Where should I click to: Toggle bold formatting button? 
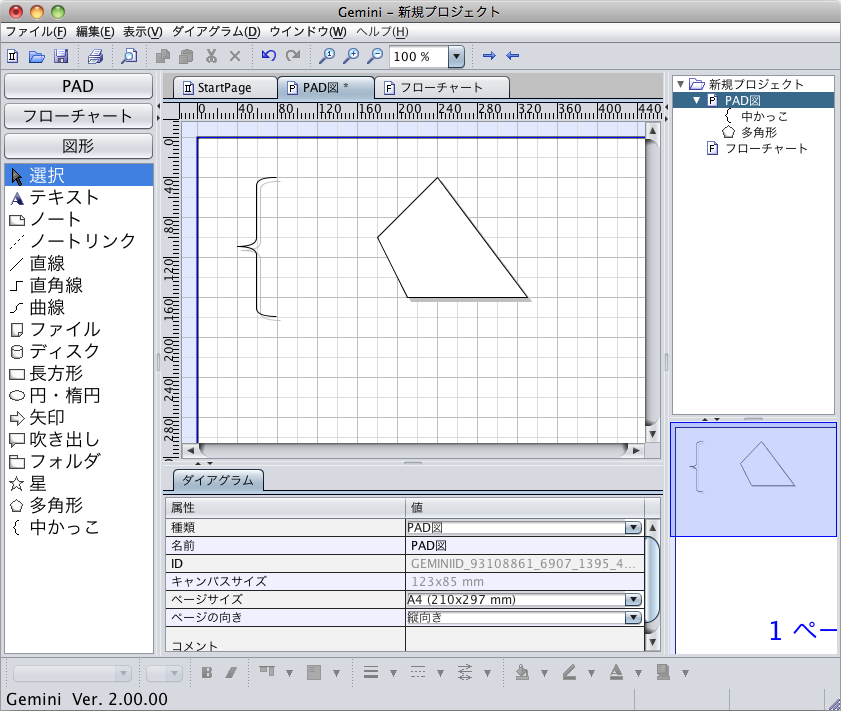click(x=206, y=672)
